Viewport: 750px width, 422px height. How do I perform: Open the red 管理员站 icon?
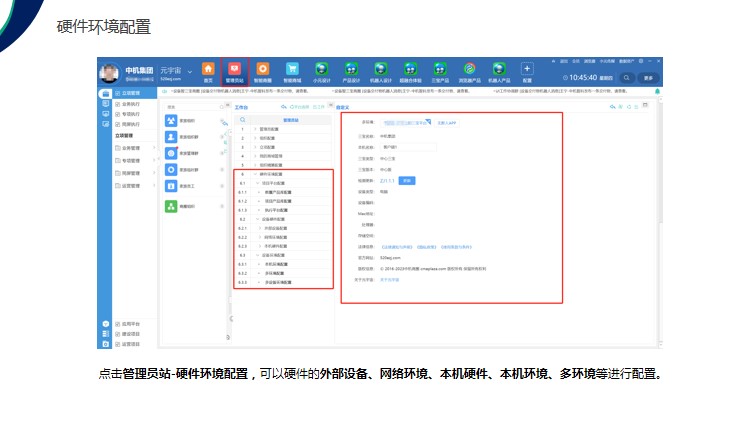tap(234, 69)
